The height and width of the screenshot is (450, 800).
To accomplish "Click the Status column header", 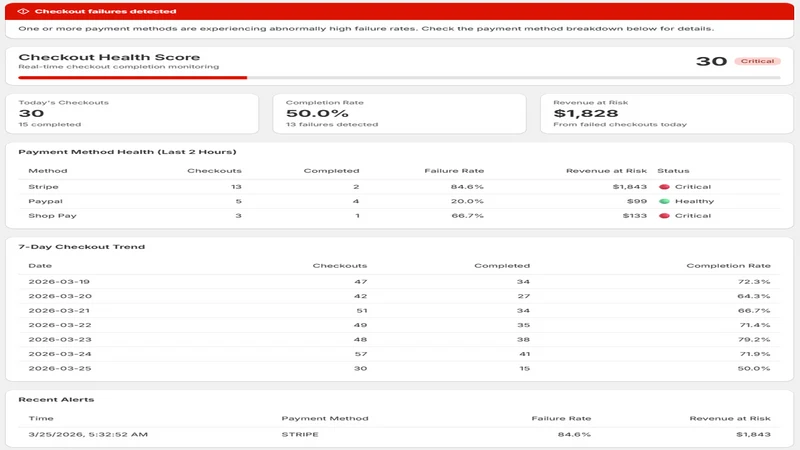I will pyautogui.click(x=673, y=170).
